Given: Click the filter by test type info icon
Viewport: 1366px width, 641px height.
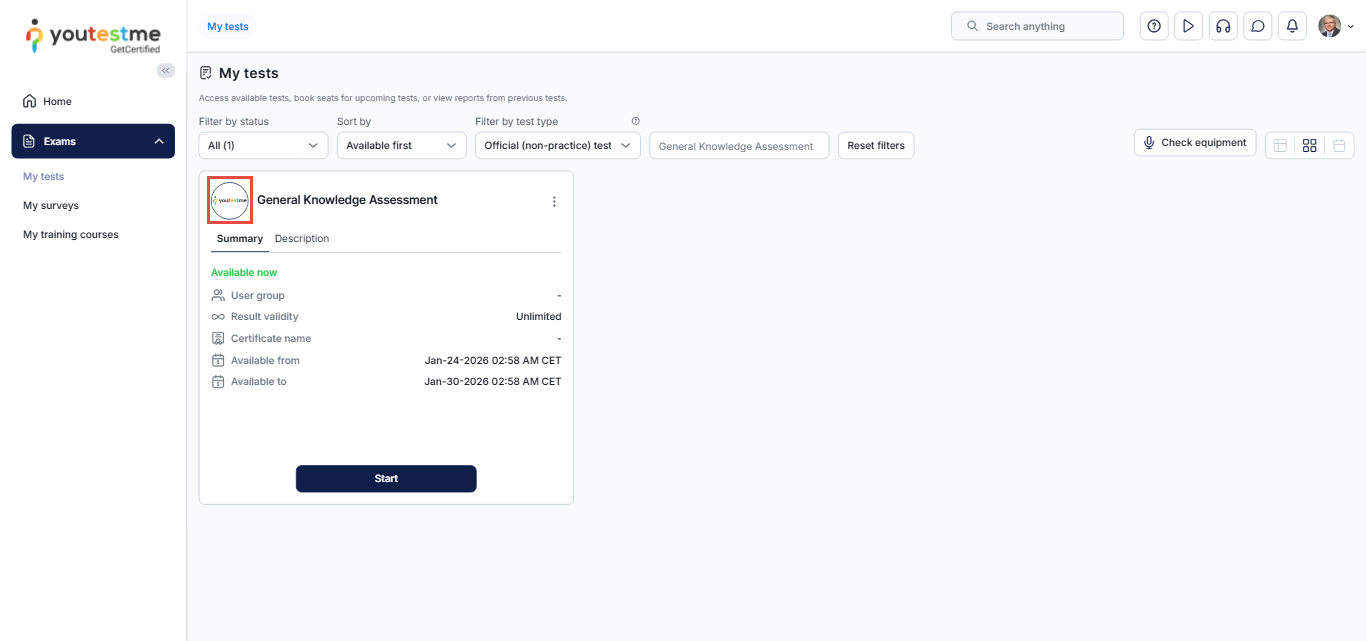Looking at the screenshot, I should point(635,121).
